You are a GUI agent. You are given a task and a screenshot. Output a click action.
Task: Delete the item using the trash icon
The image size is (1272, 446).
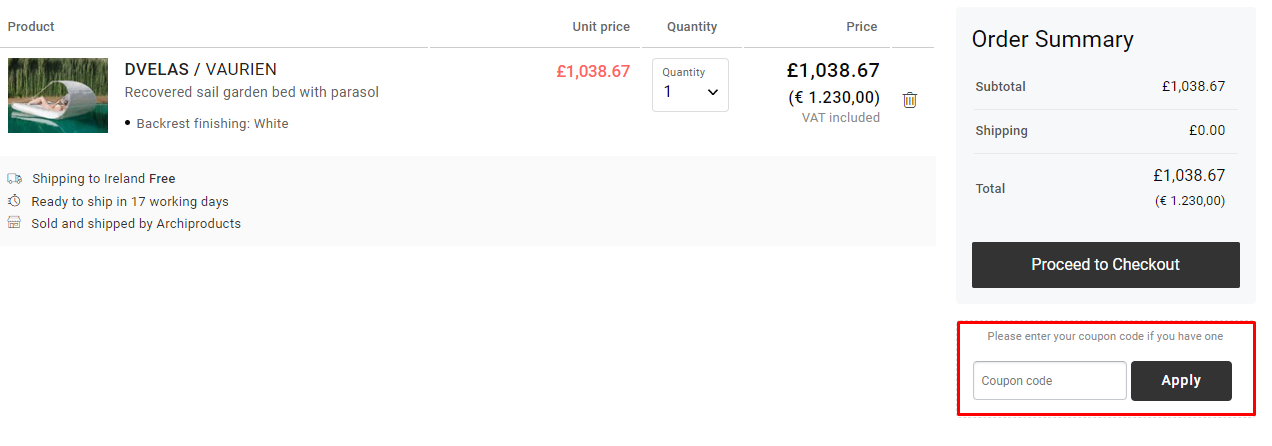pyautogui.click(x=910, y=100)
